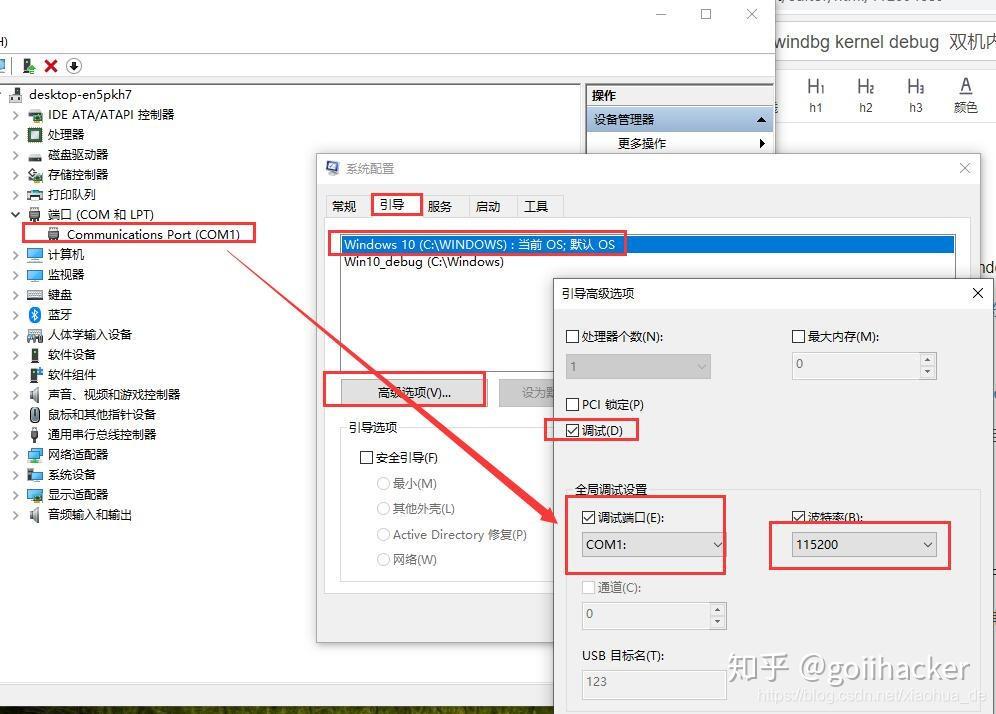Open the COM1: debug port dropdown

click(653, 544)
